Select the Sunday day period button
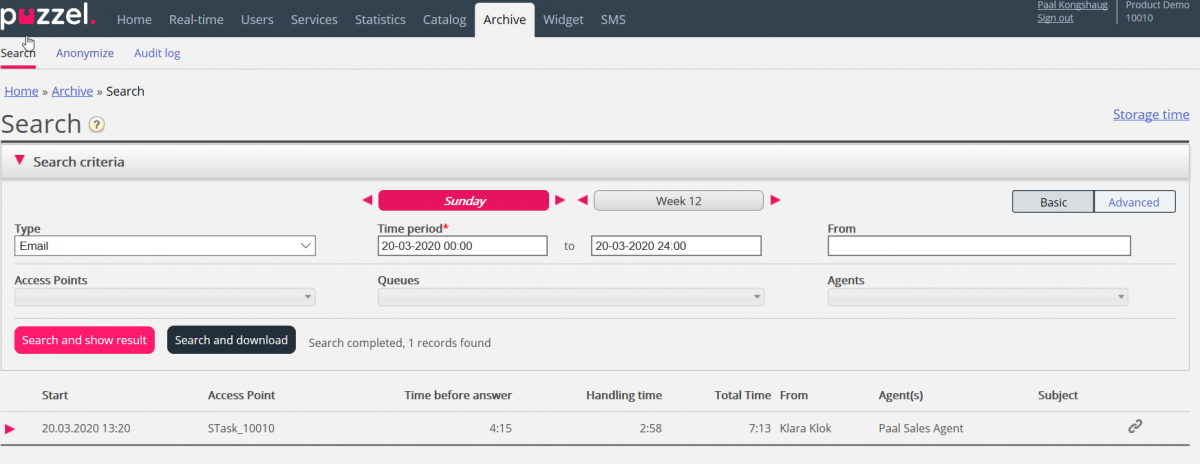This screenshot has width=1200, height=464. [x=463, y=201]
